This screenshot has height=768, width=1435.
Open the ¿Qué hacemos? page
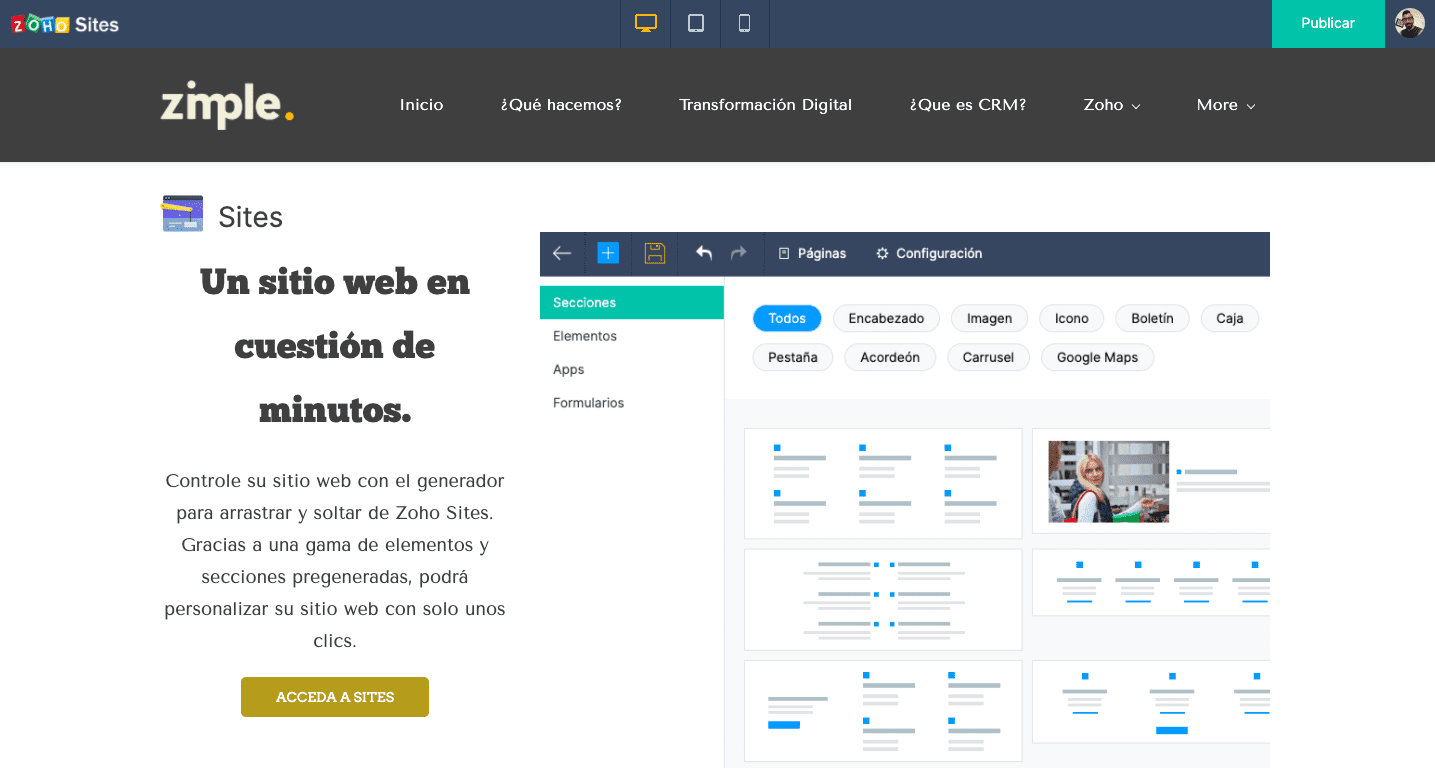(561, 105)
